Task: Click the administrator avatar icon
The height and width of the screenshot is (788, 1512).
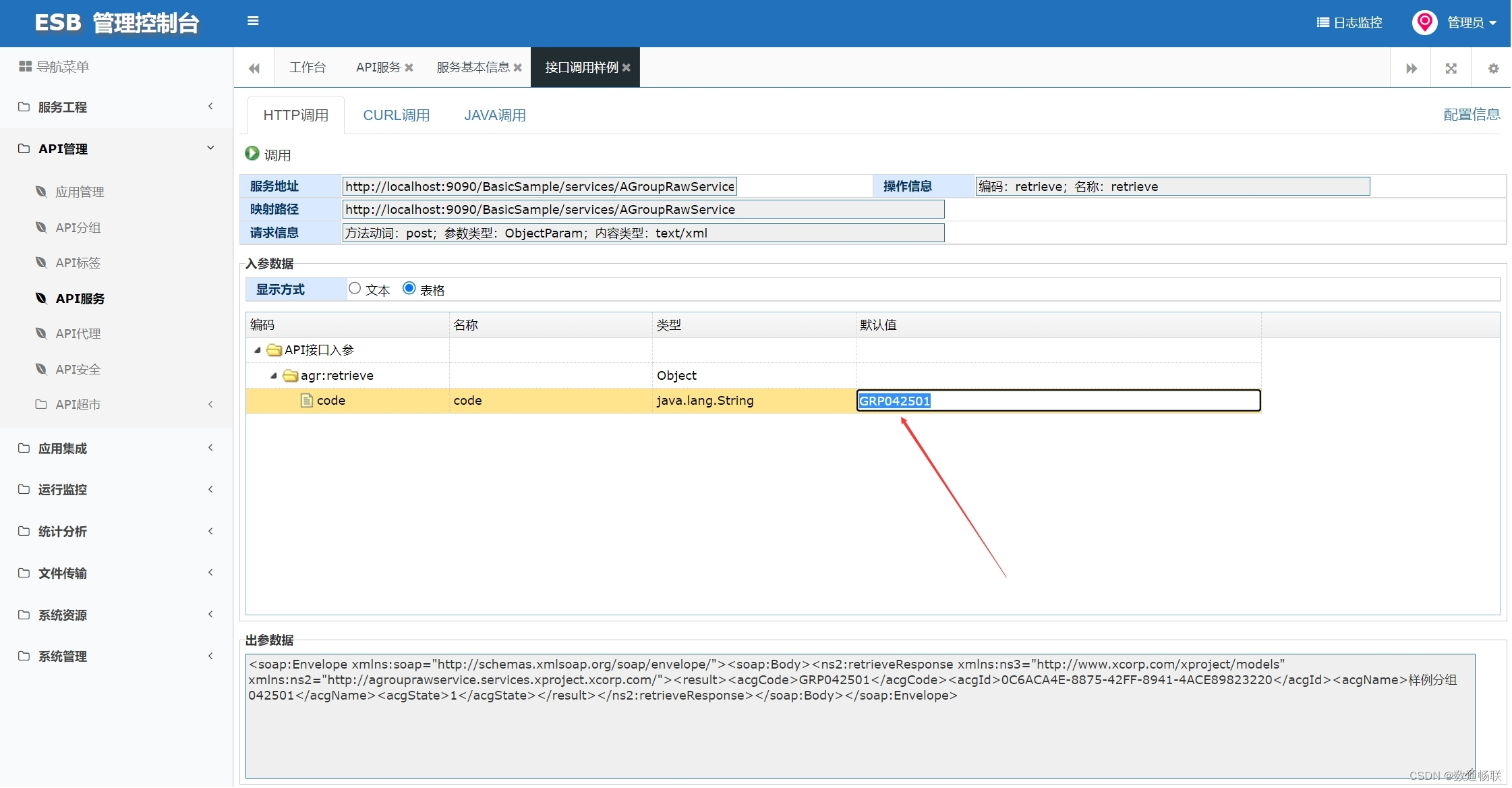Action: (x=1424, y=22)
